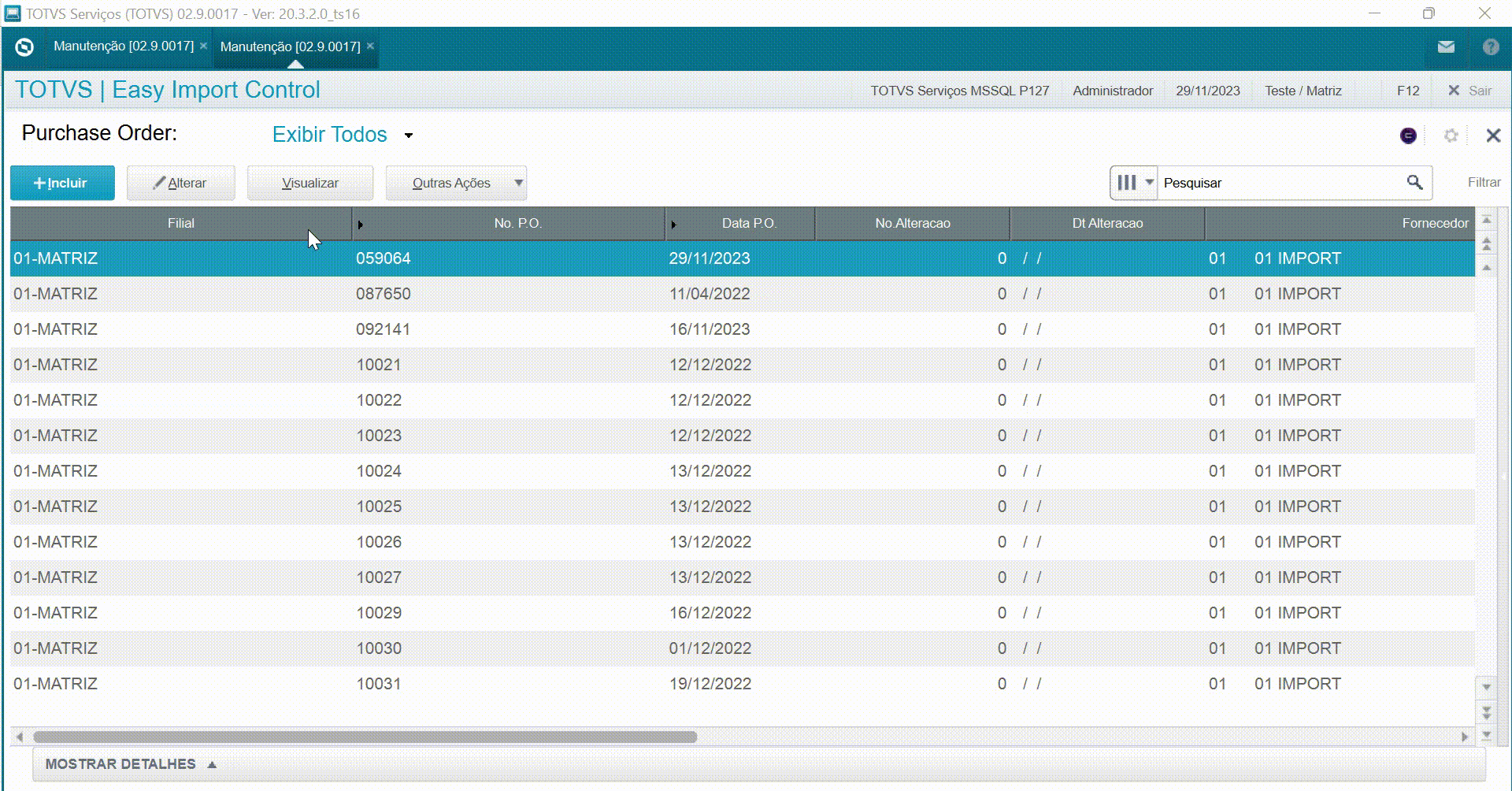Click the Dt Alteracao column header
The width and height of the screenshot is (1512, 791).
point(1107,224)
